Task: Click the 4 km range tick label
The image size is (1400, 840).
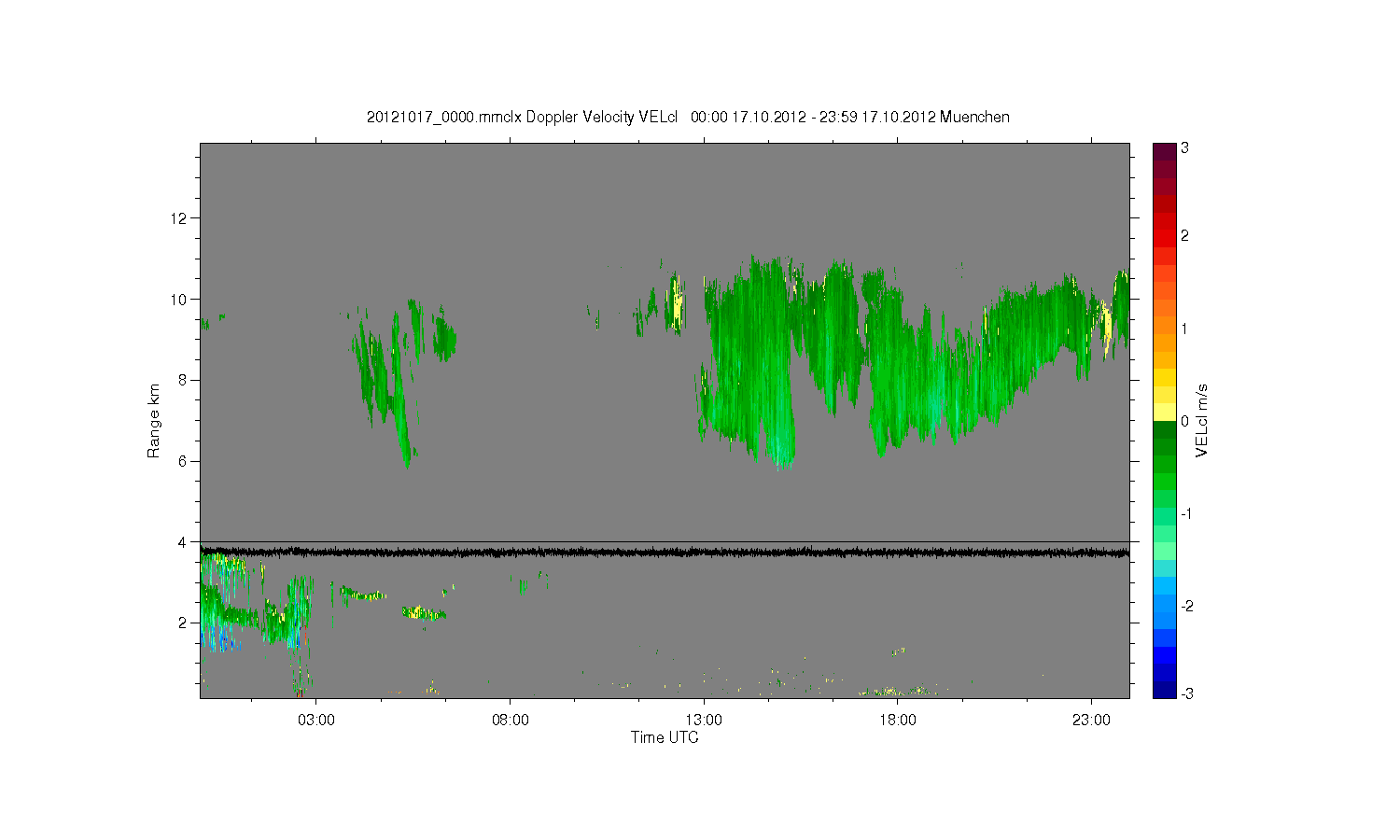Action: [x=184, y=541]
